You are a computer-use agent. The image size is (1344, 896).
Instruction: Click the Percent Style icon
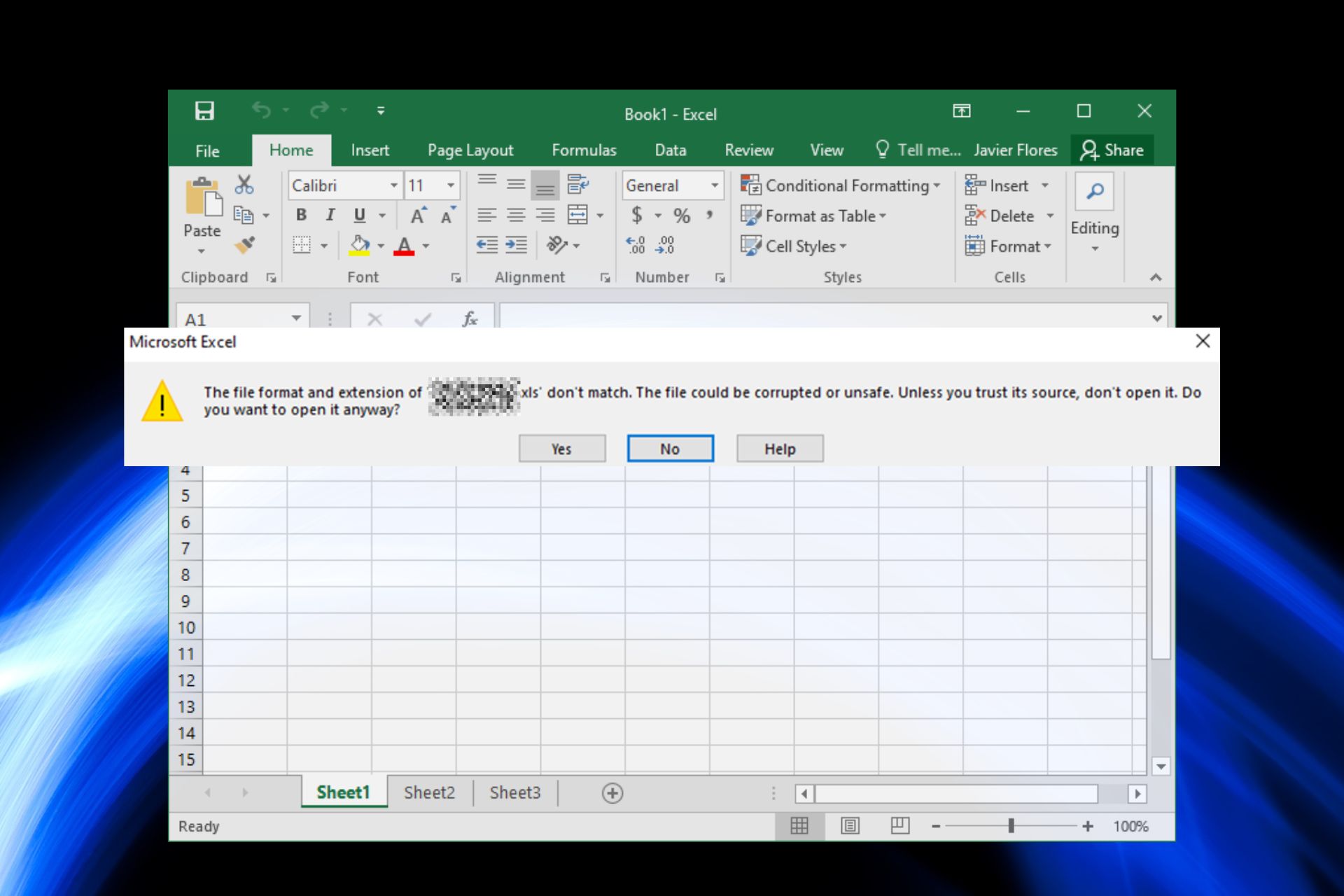[x=682, y=215]
